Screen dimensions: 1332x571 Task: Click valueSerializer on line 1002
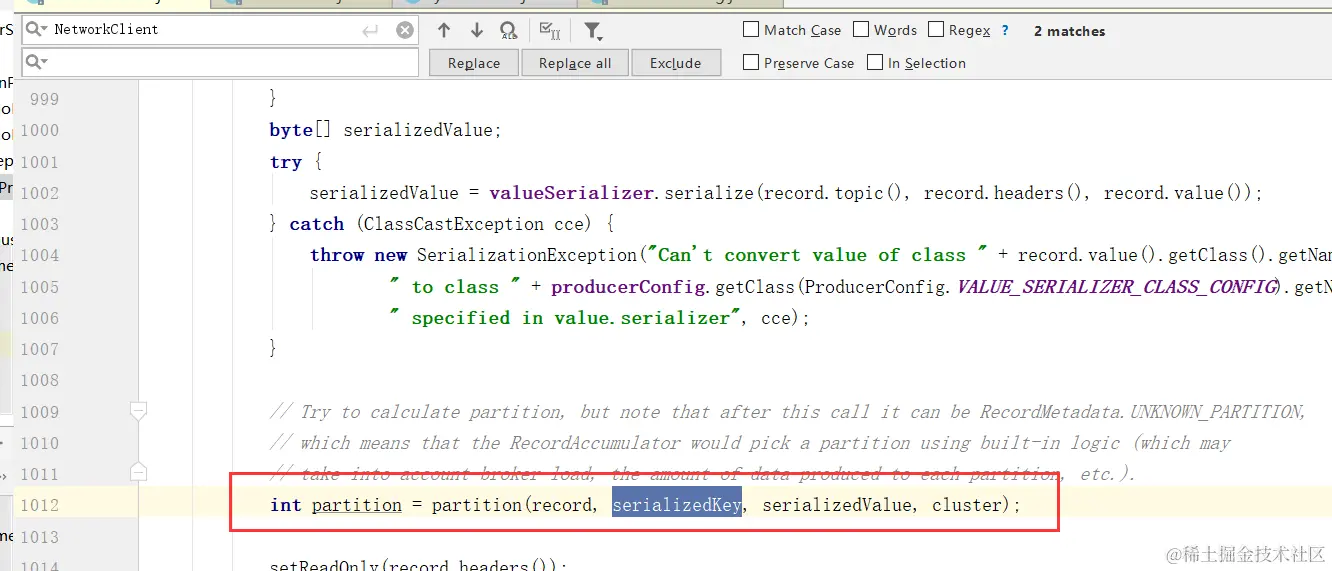click(x=571, y=193)
